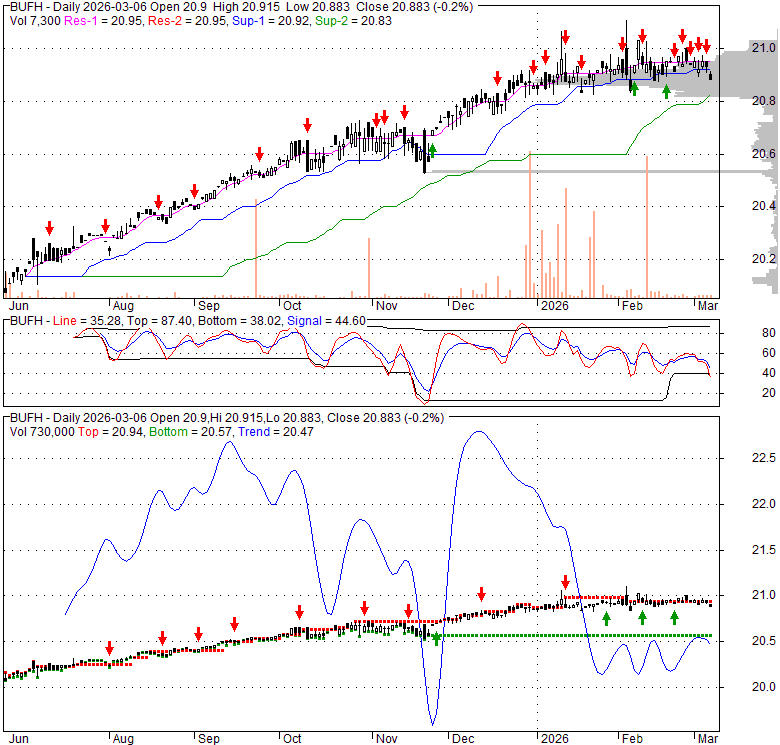This screenshot has height=745, width=780.
Task: Click the 21.0 label on the top price axis
Action: click(764, 48)
